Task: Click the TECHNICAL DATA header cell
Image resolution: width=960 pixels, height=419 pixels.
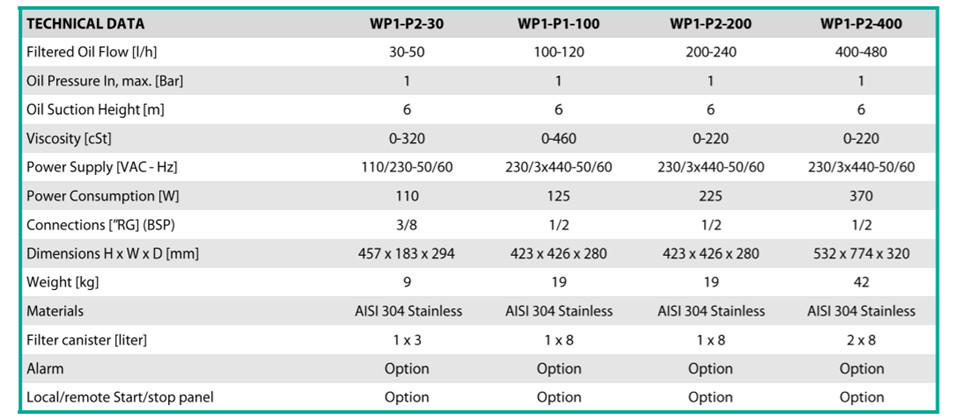Action: (86, 25)
